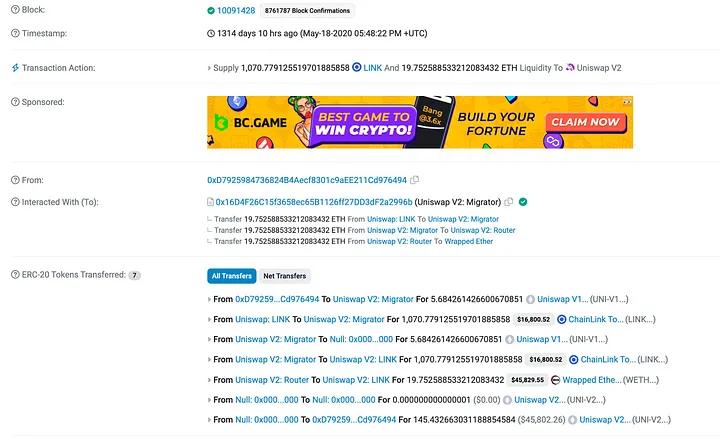Expand the first transfer row arrow from 0xD79259
The height and width of the screenshot is (441, 720).
[x=209, y=298]
